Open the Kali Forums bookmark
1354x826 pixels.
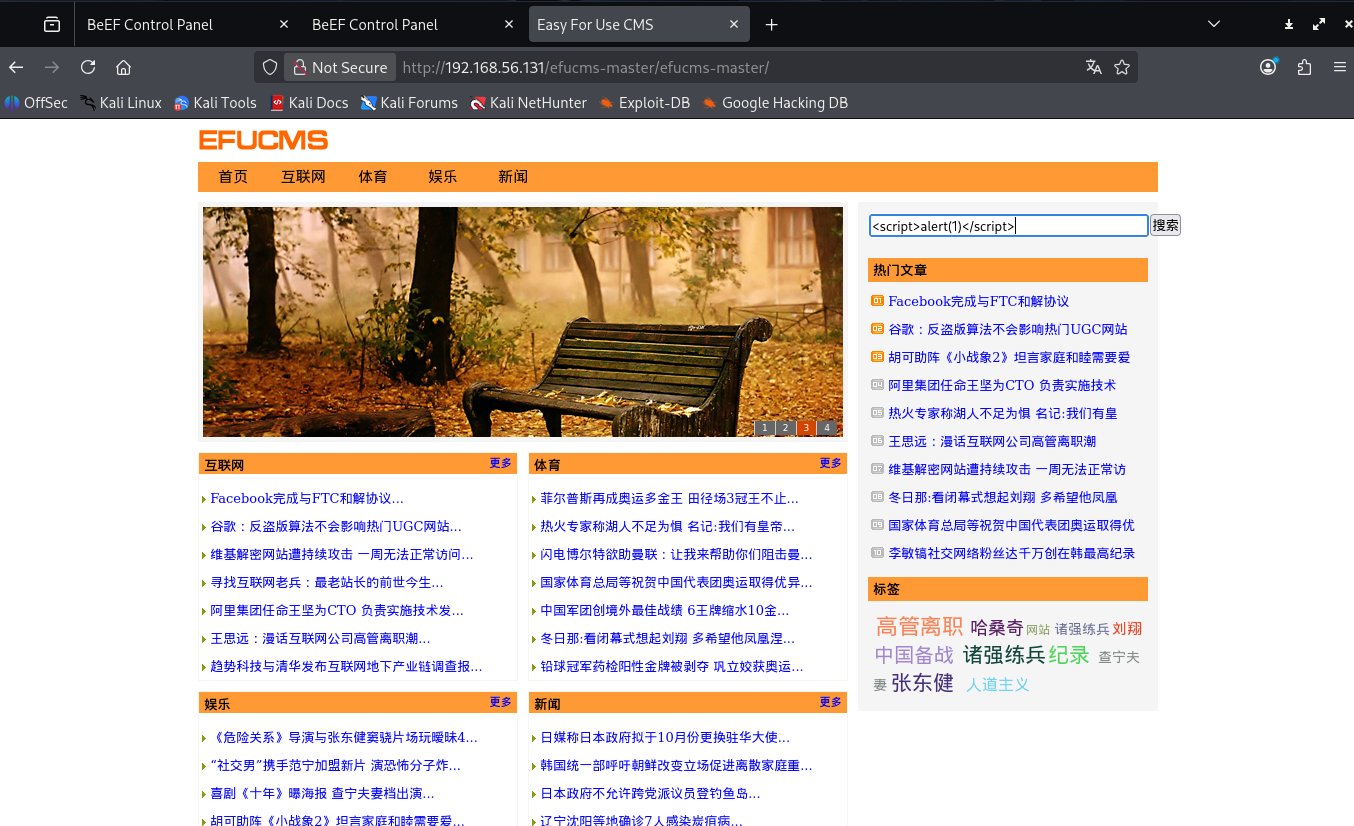[x=409, y=102]
